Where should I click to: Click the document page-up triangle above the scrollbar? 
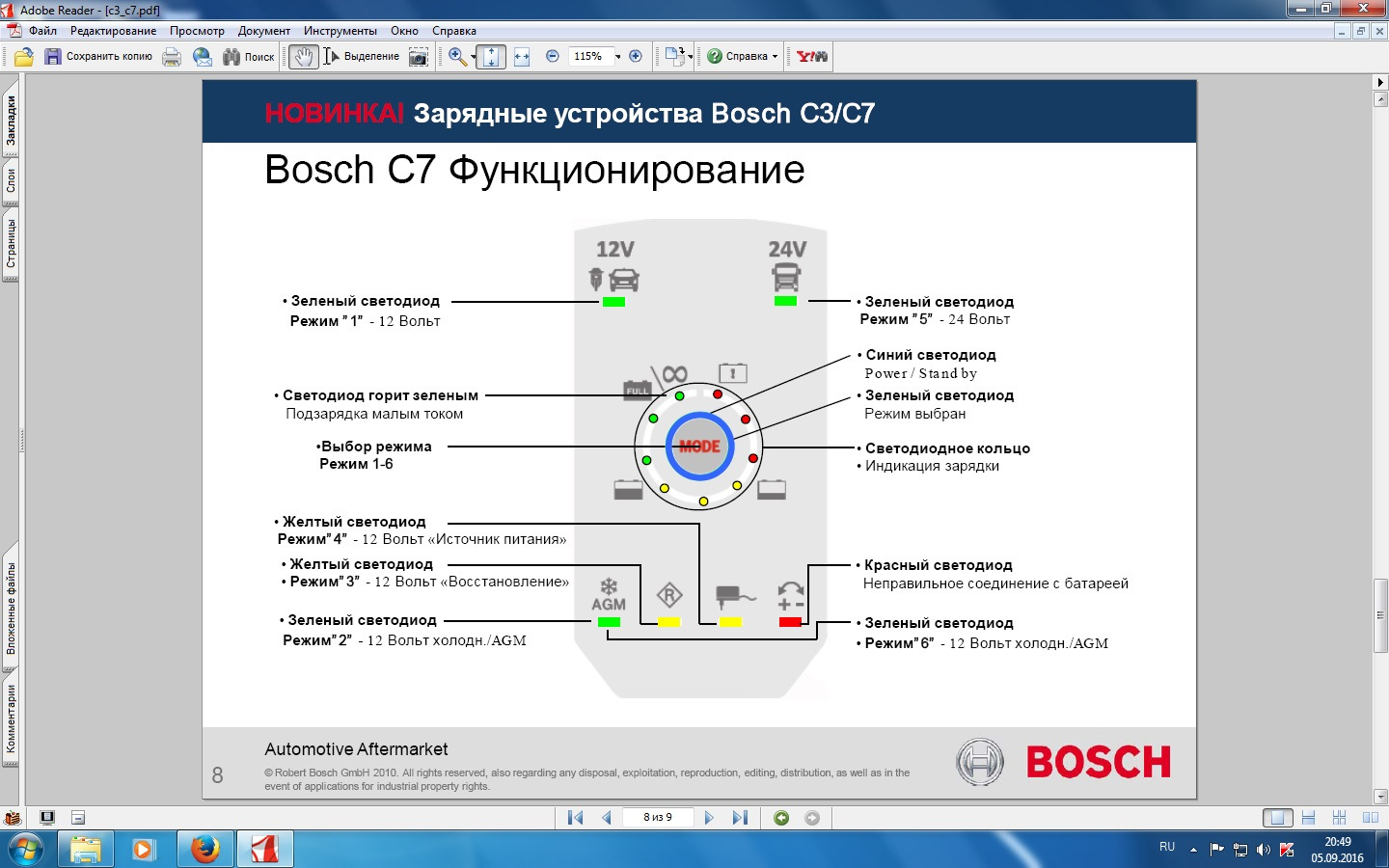tap(1380, 83)
